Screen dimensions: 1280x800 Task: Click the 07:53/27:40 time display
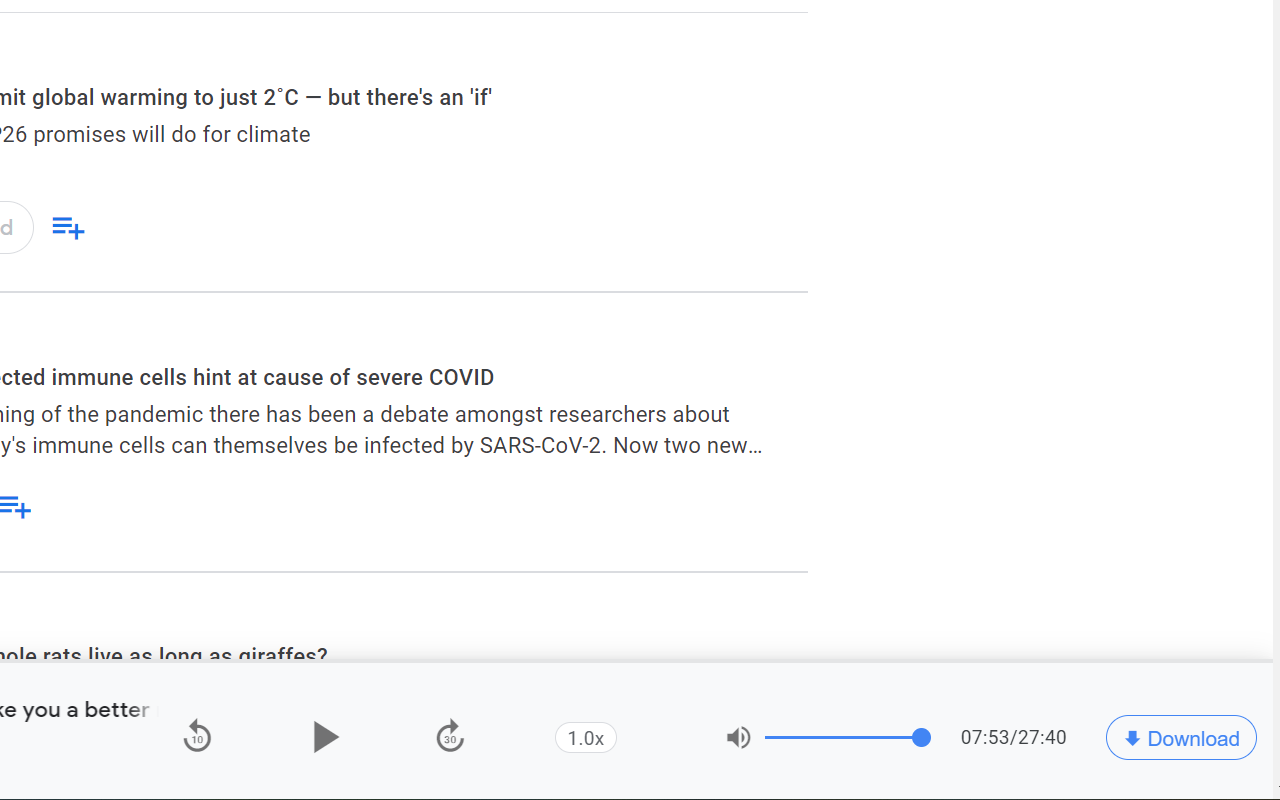(1013, 737)
